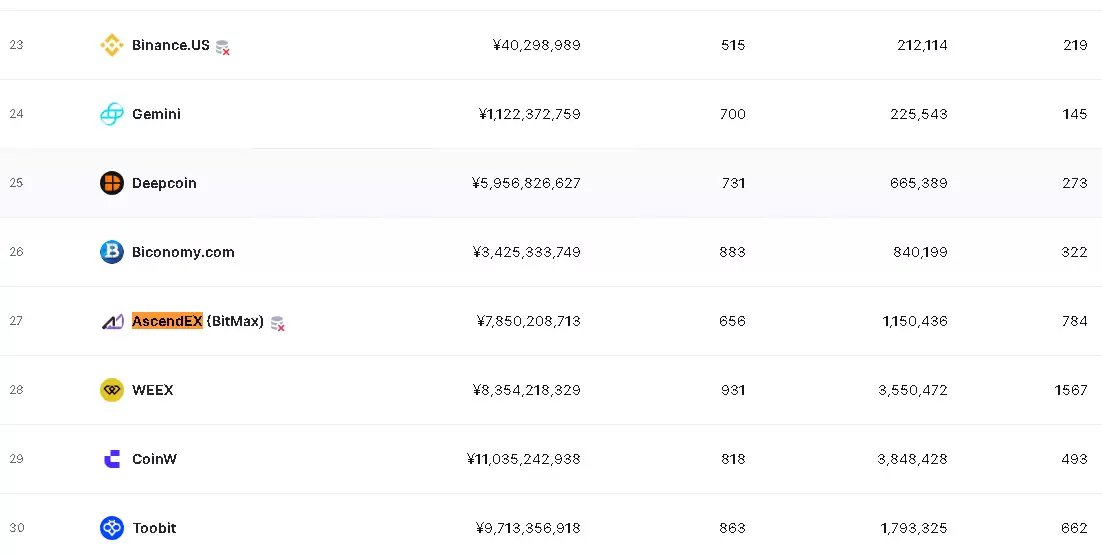Image resolution: width=1102 pixels, height=557 pixels.
Task: Click the Biconomy.com exchange logo
Action: [x=111, y=252]
